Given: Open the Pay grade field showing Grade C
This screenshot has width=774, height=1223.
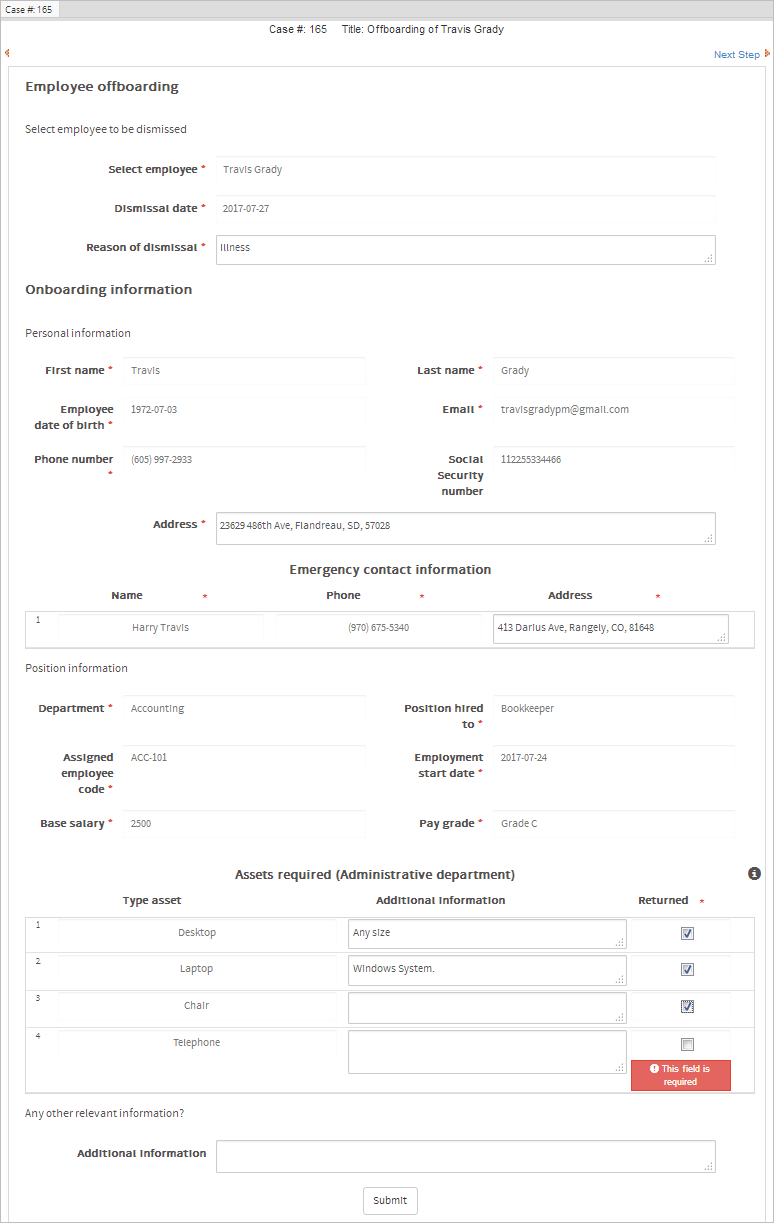Looking at the screenshot, I should [615, 824].
